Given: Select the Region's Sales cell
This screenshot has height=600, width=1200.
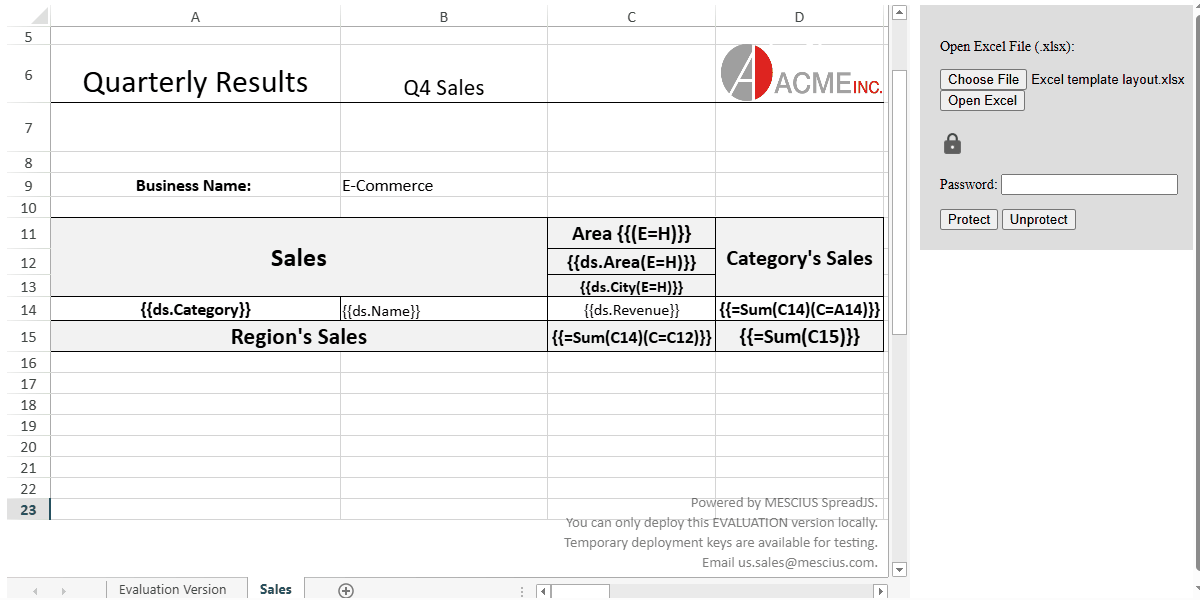Looking at the screenshot, I should tap(299, 336).
